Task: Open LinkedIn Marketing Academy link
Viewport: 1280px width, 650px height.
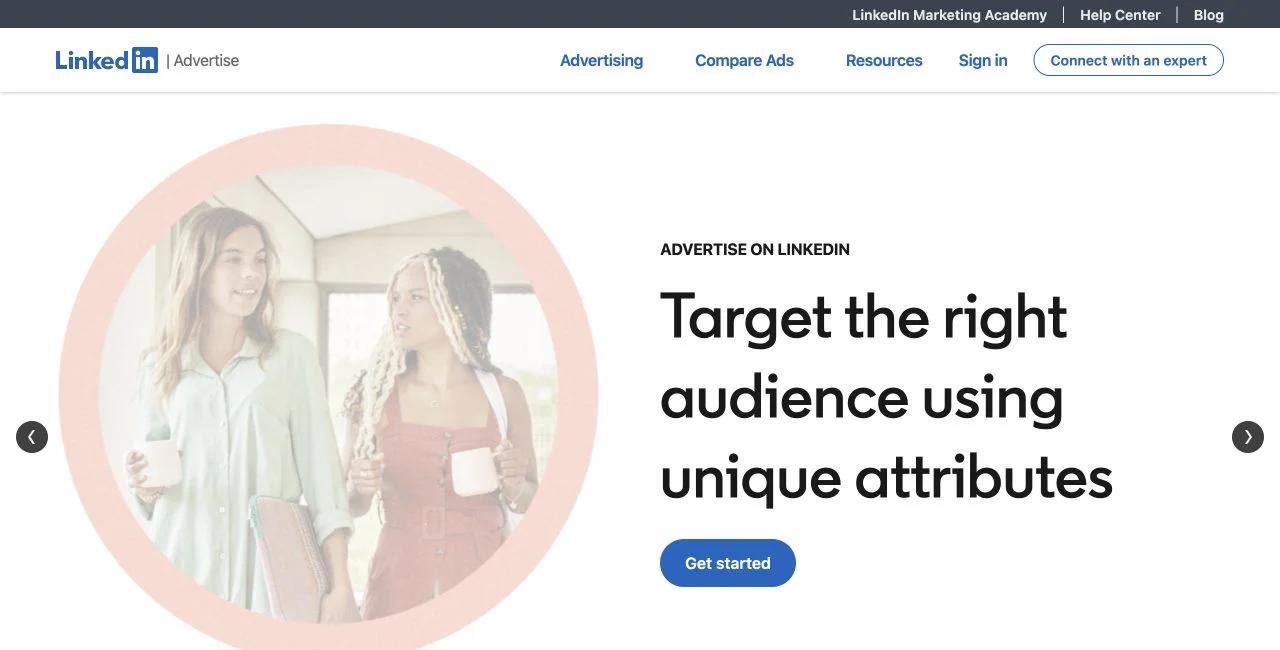Action: pyautogui.click(x=949, y=15)
